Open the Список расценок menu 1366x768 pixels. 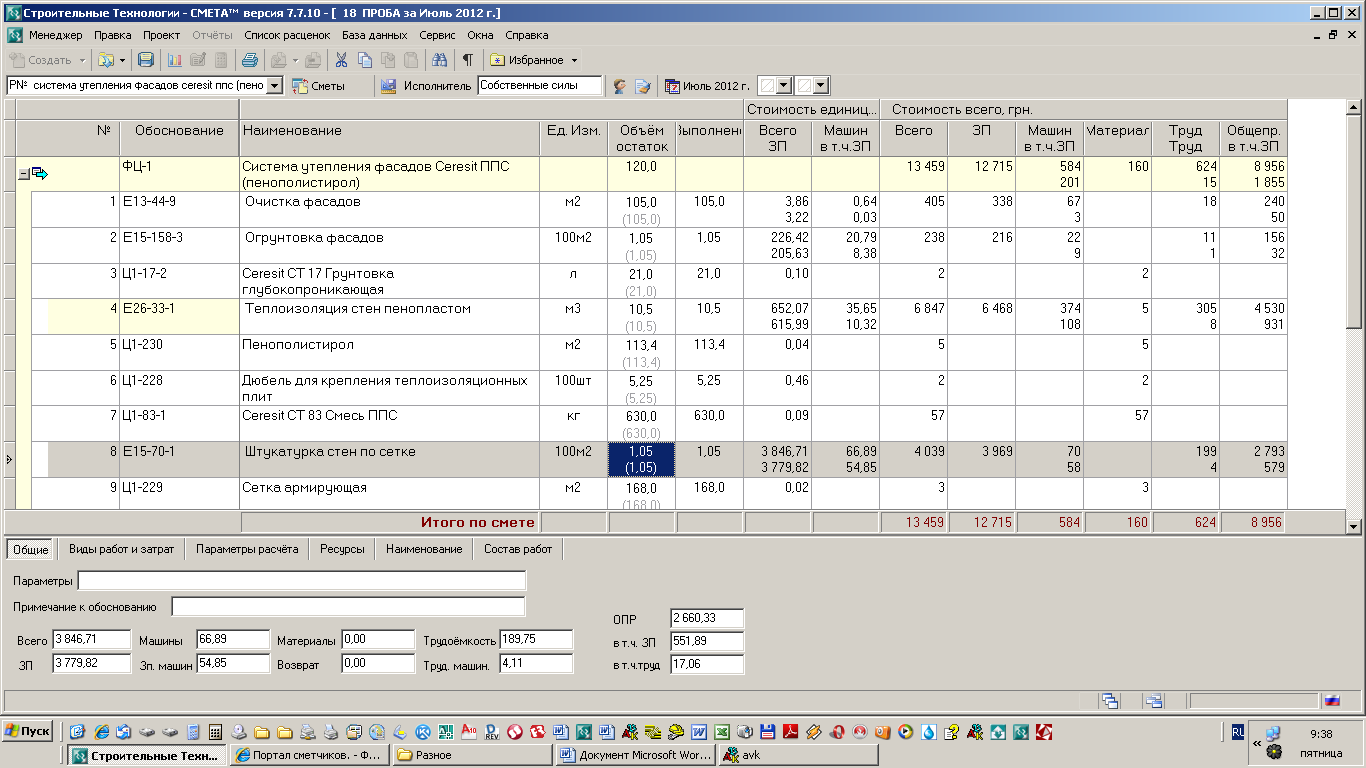[286, 35]
